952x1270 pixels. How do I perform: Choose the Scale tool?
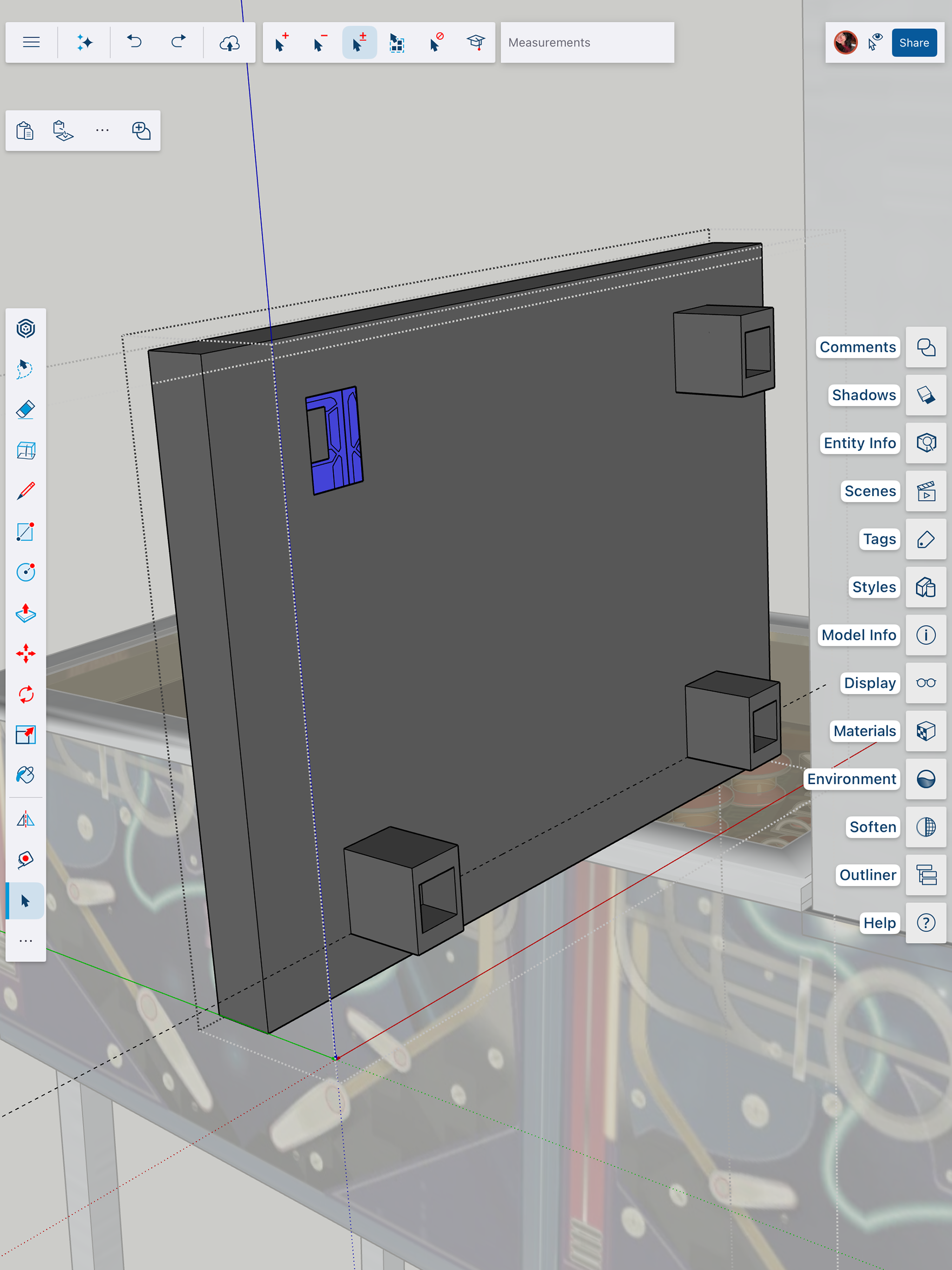click(26, 735)
